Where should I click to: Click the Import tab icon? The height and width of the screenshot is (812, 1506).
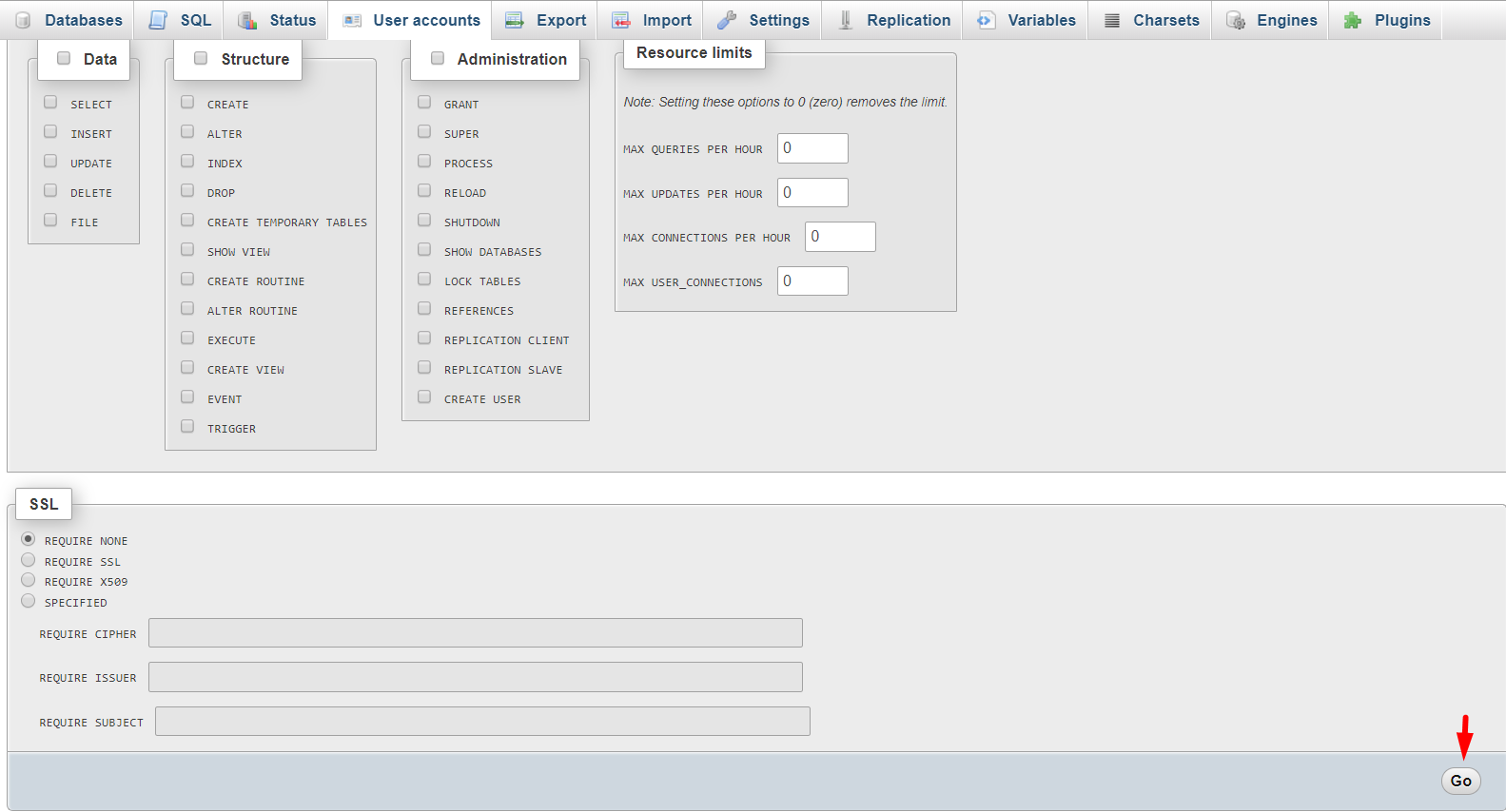[x=621, y=20]
